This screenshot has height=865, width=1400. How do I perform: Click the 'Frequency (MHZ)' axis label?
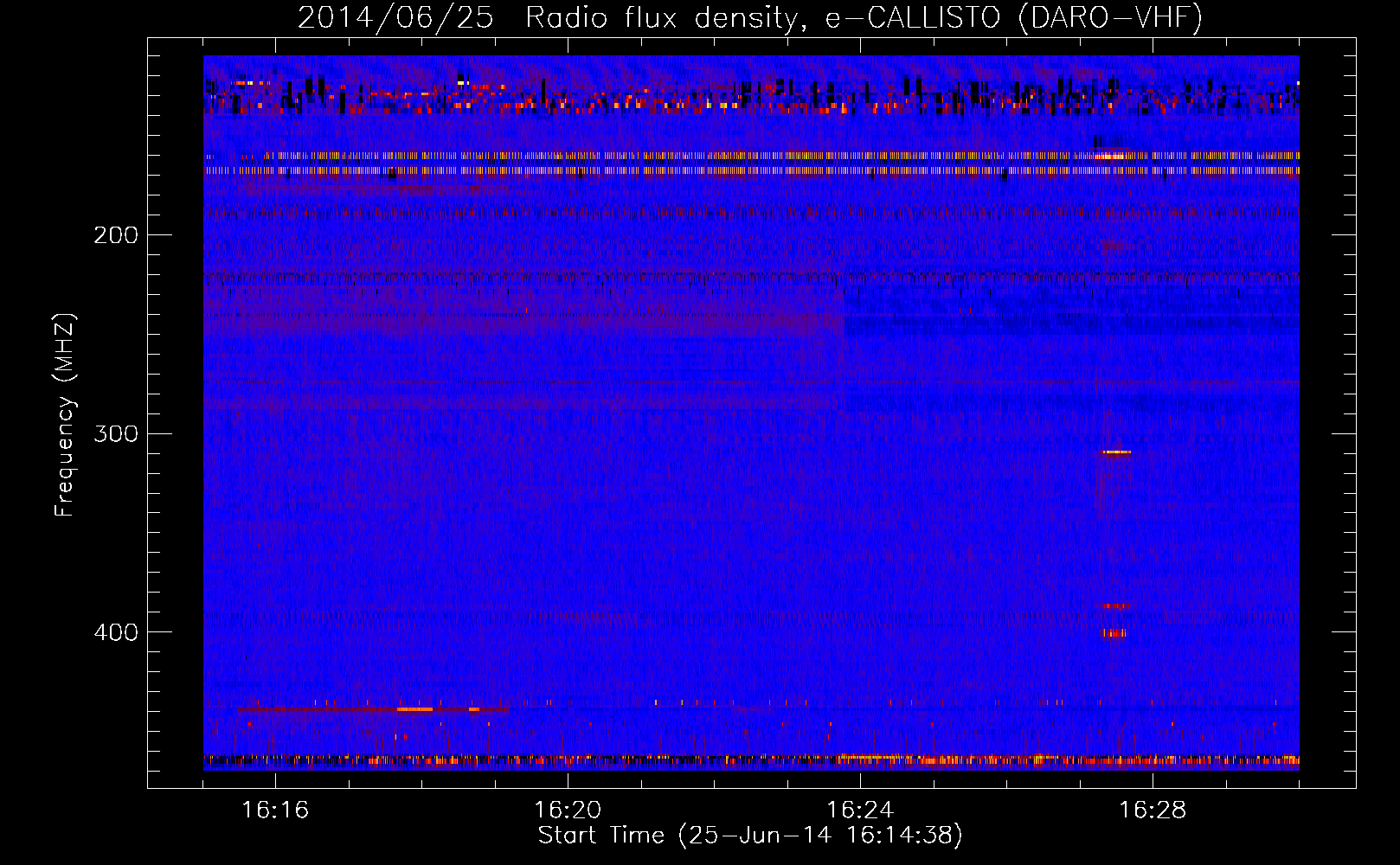point(65,415)
